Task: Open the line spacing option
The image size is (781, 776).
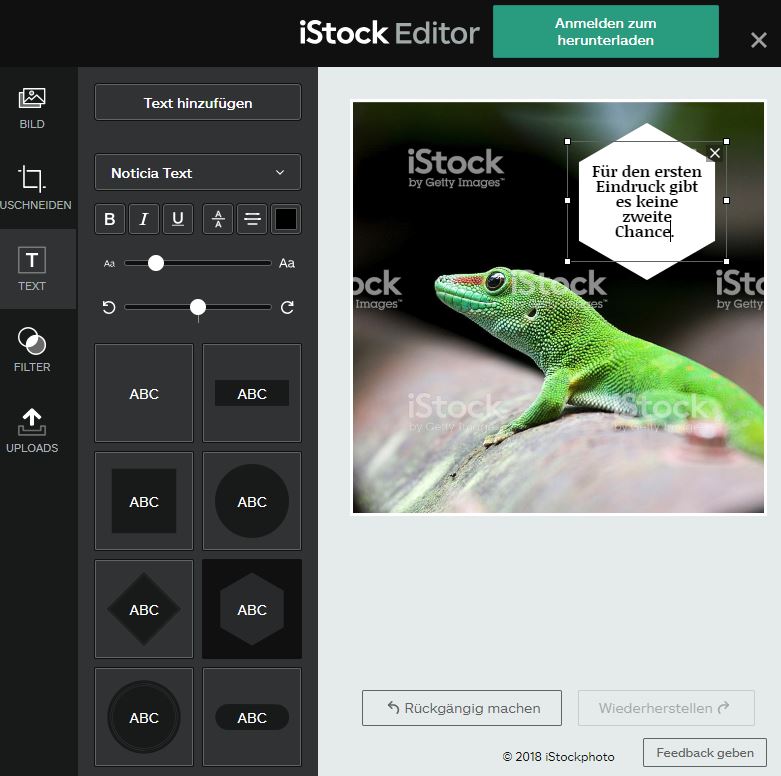Action: [x=218, y=219]
